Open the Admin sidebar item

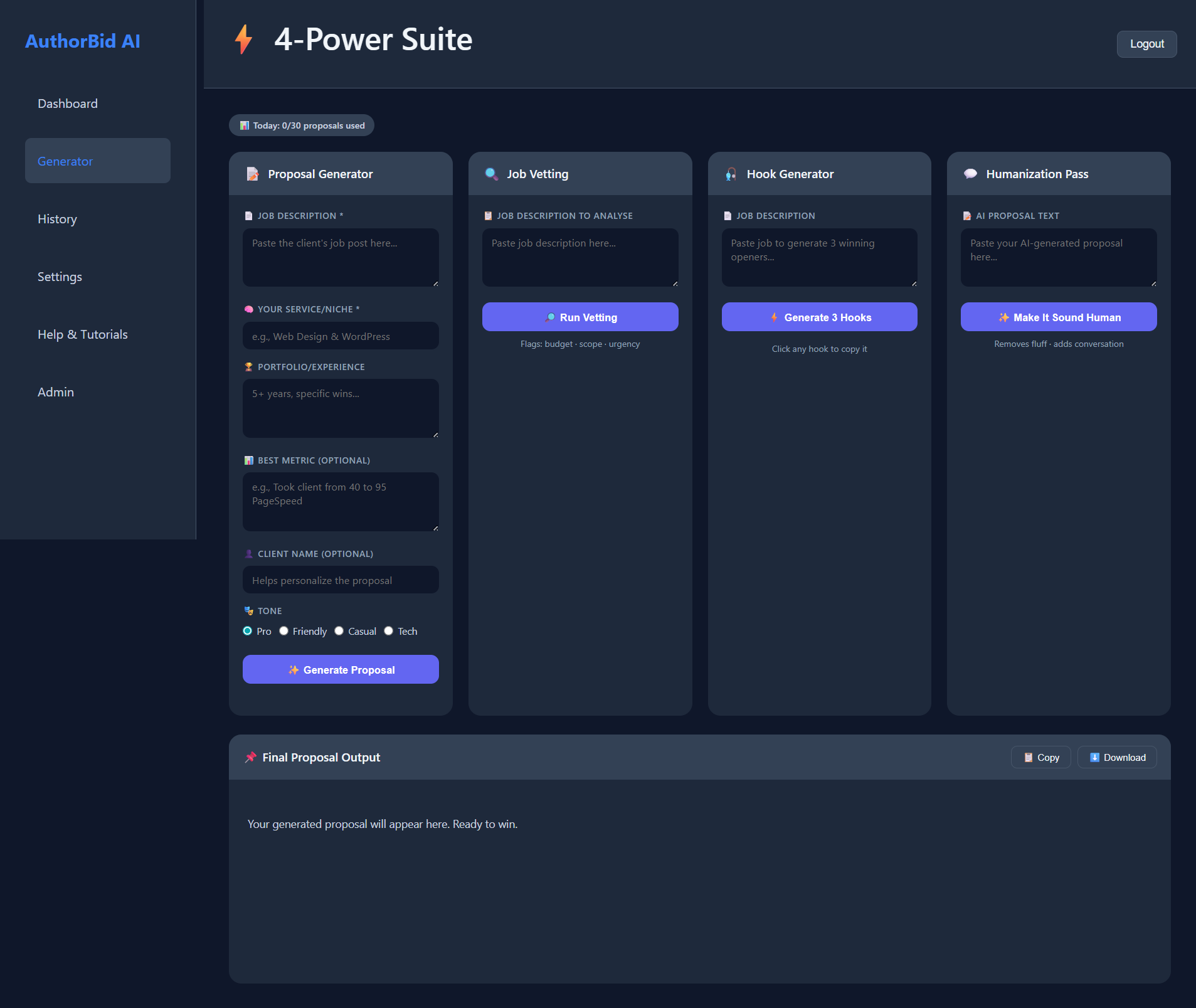98,392
